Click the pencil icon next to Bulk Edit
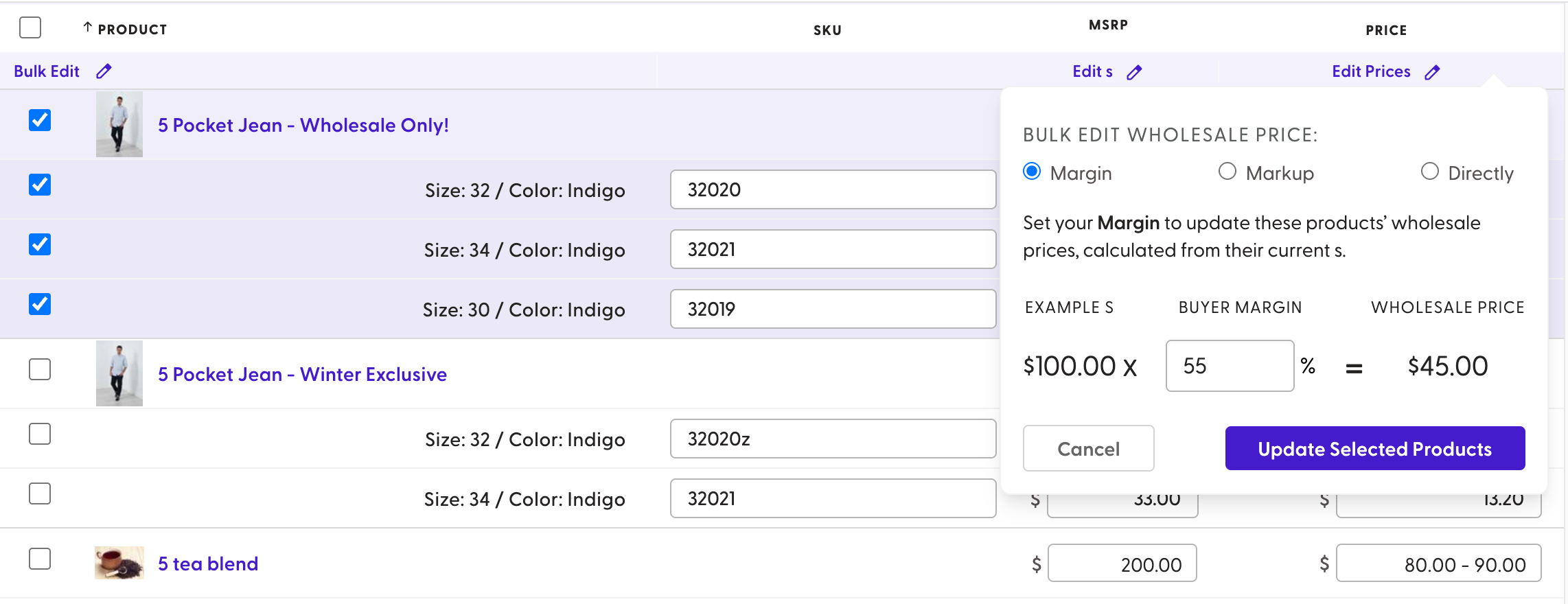Screen dimensions: 1568x604 coord(104,71)
